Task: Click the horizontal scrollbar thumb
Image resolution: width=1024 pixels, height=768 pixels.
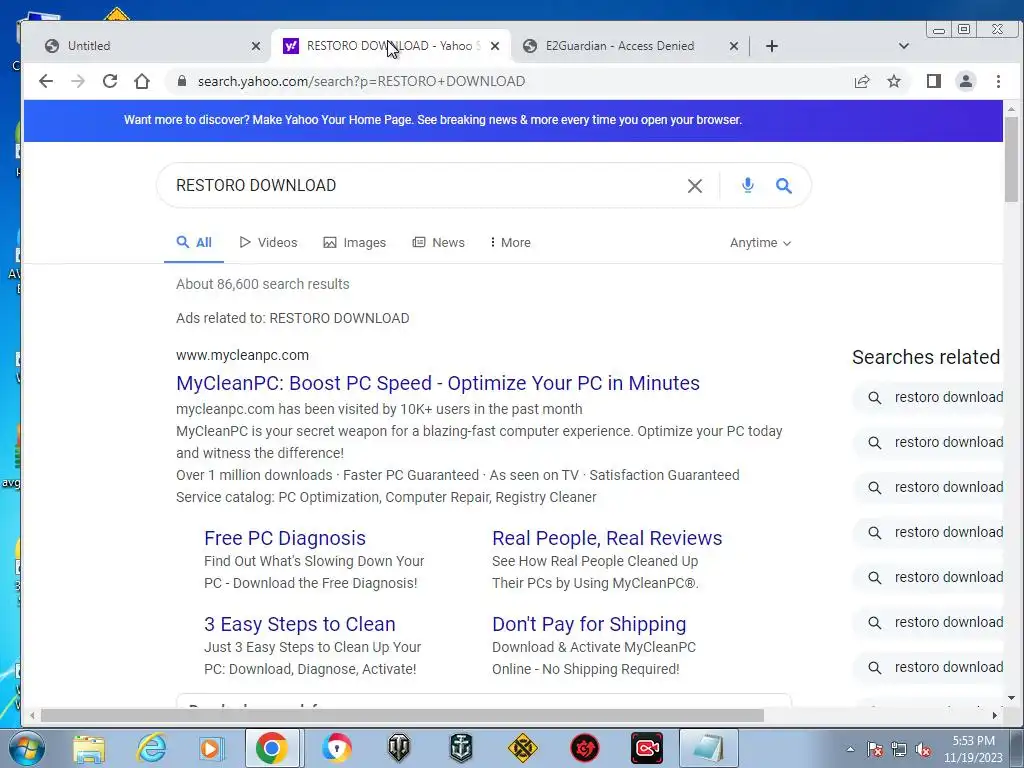Action: coord(402,716)
